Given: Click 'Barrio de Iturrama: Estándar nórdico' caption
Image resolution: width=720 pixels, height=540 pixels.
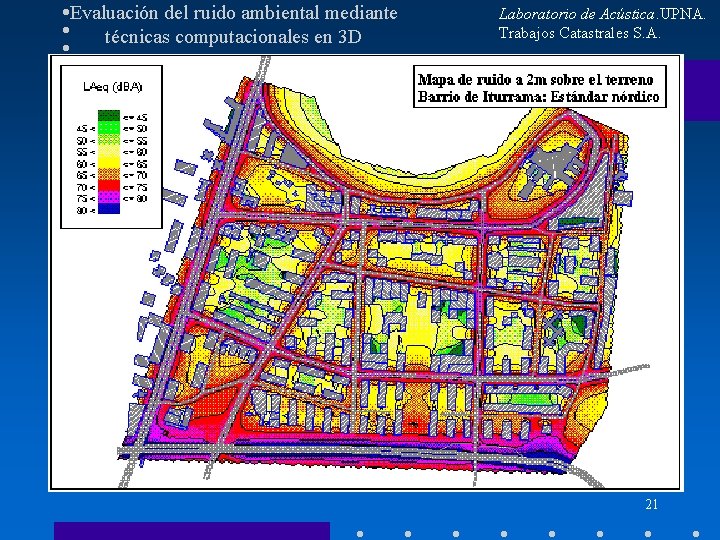Looking at the screenshot, I should point(539,97).
